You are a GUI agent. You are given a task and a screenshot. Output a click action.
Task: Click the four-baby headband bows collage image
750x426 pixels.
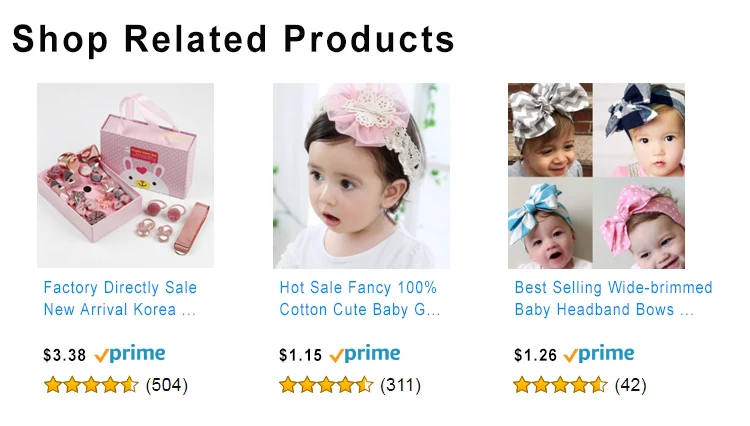596,175
